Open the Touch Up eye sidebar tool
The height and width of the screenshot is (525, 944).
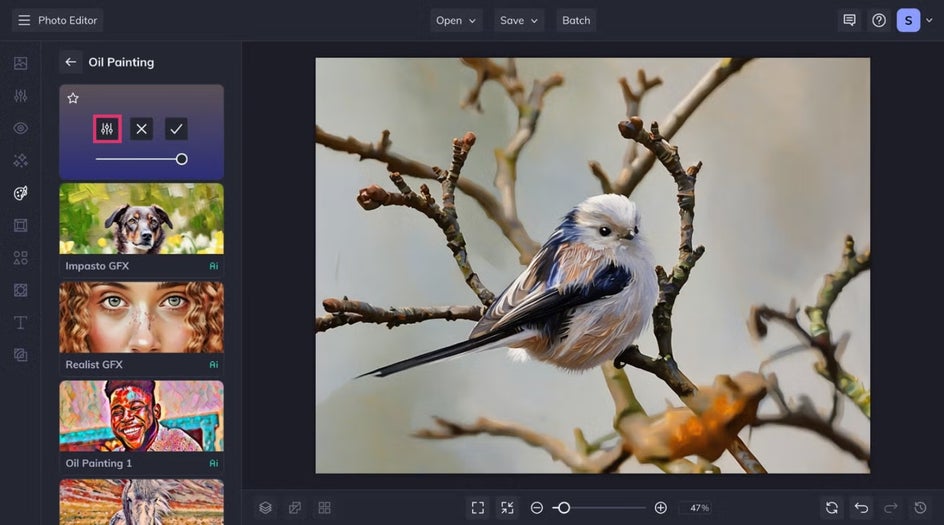(20, 128)
